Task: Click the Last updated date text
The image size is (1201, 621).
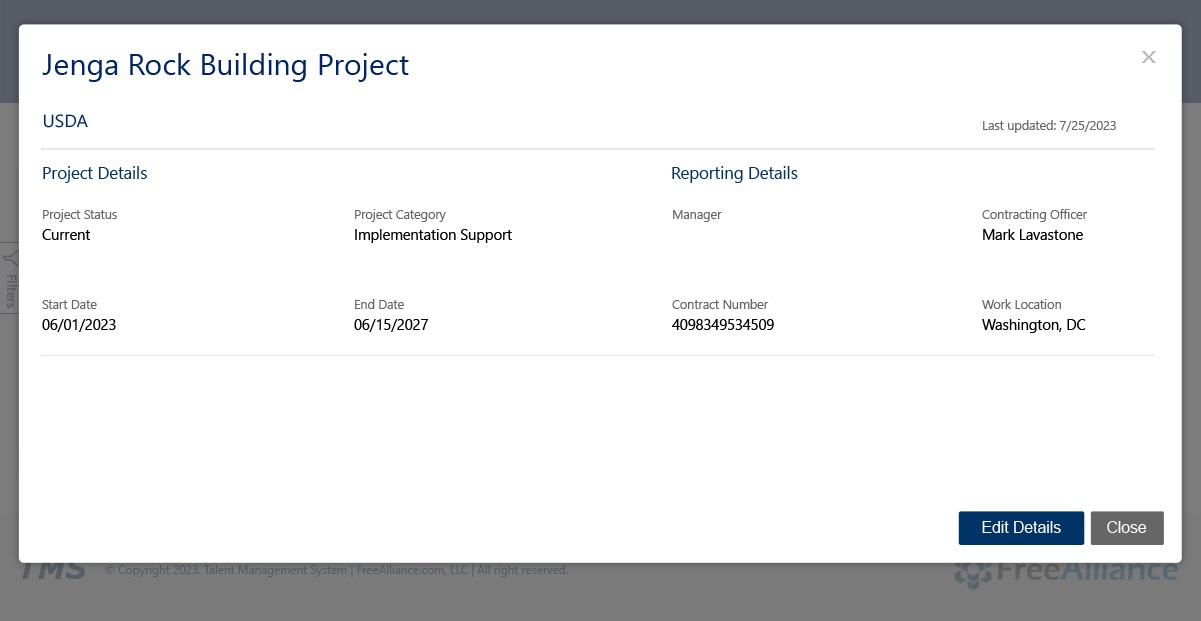Action: click(x=1048, y=126)
